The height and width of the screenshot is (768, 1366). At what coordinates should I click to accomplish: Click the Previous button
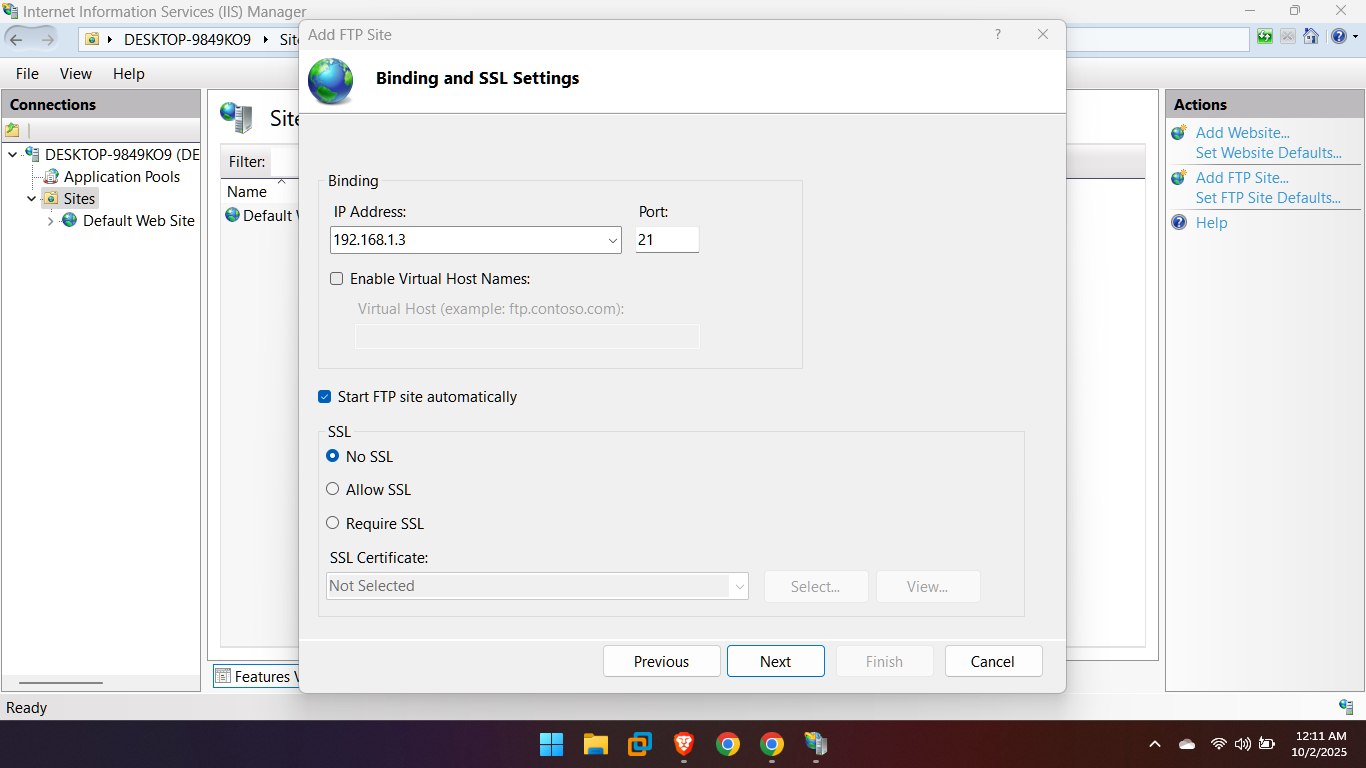(x=661, y=661)
